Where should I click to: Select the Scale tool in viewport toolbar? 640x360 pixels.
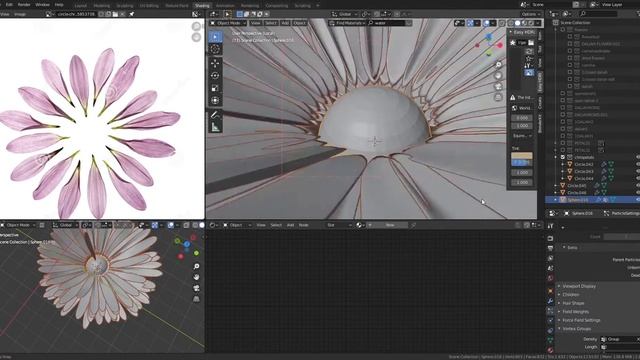coord(215,88)
